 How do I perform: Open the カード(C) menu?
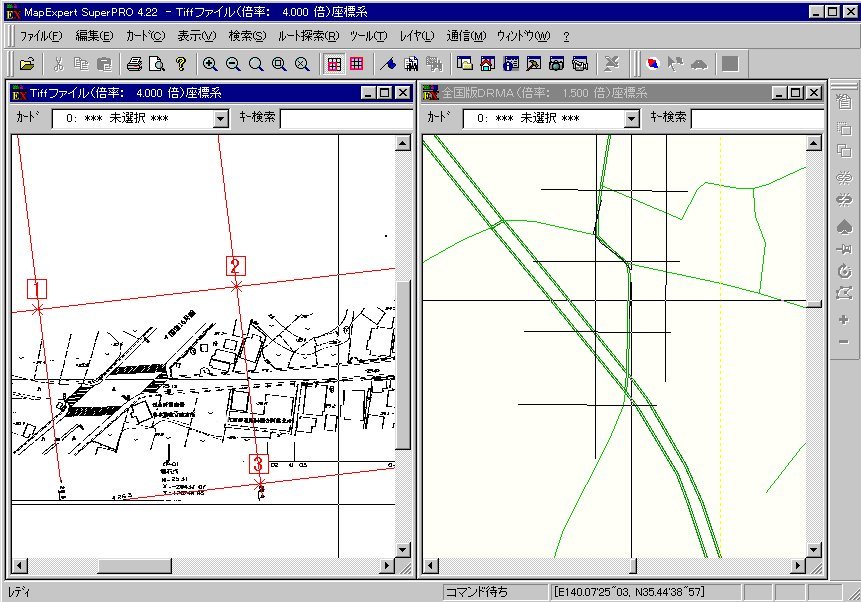point(145,36)
